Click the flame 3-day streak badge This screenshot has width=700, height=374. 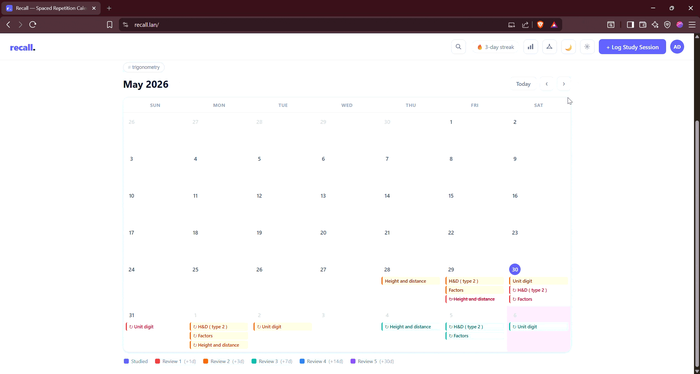tap(495, 47)
